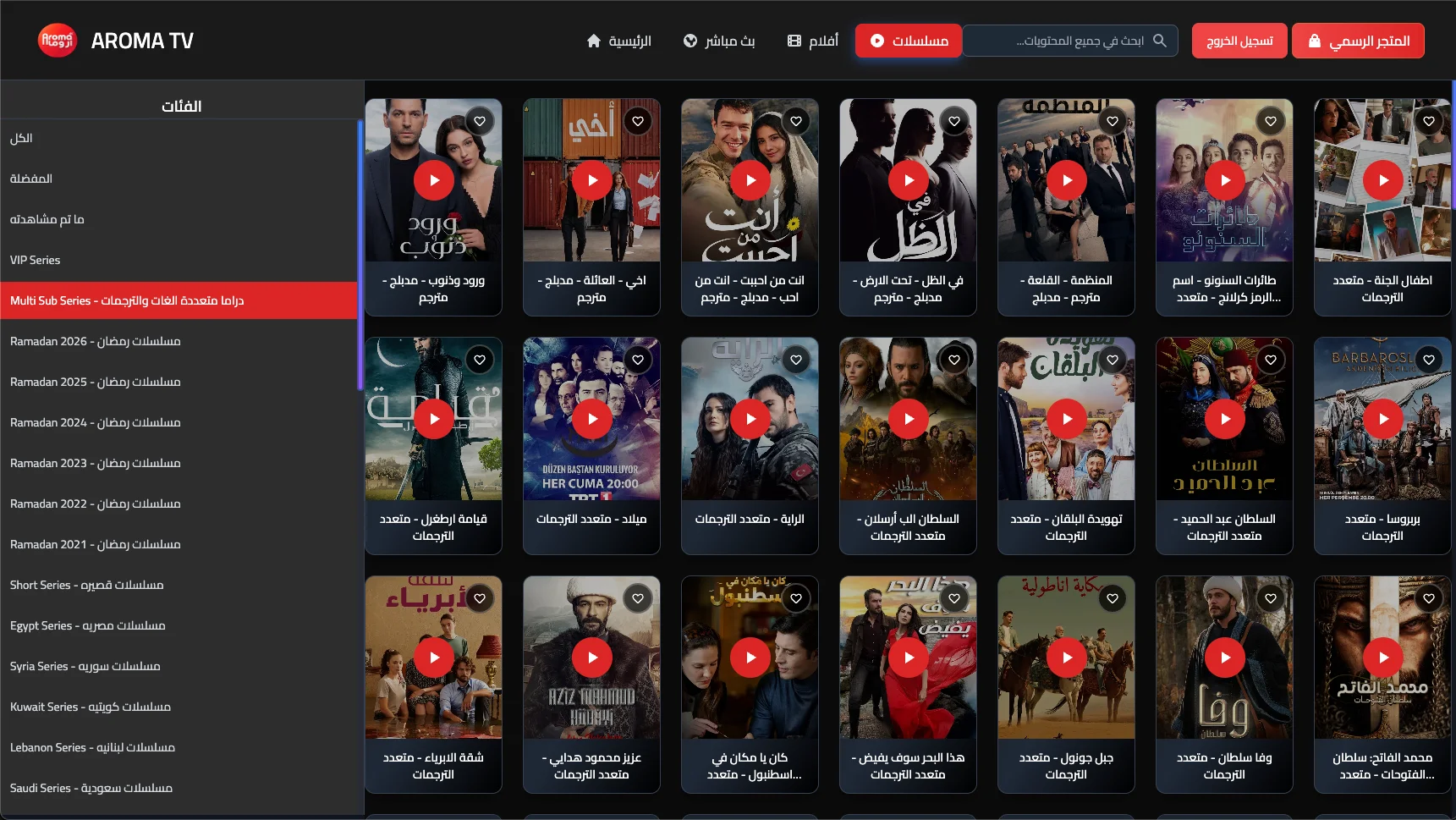Viewport: 1456px width, 820px height.
Task: Choose the Ramadan 2023 category
Action: click(179, 463)
